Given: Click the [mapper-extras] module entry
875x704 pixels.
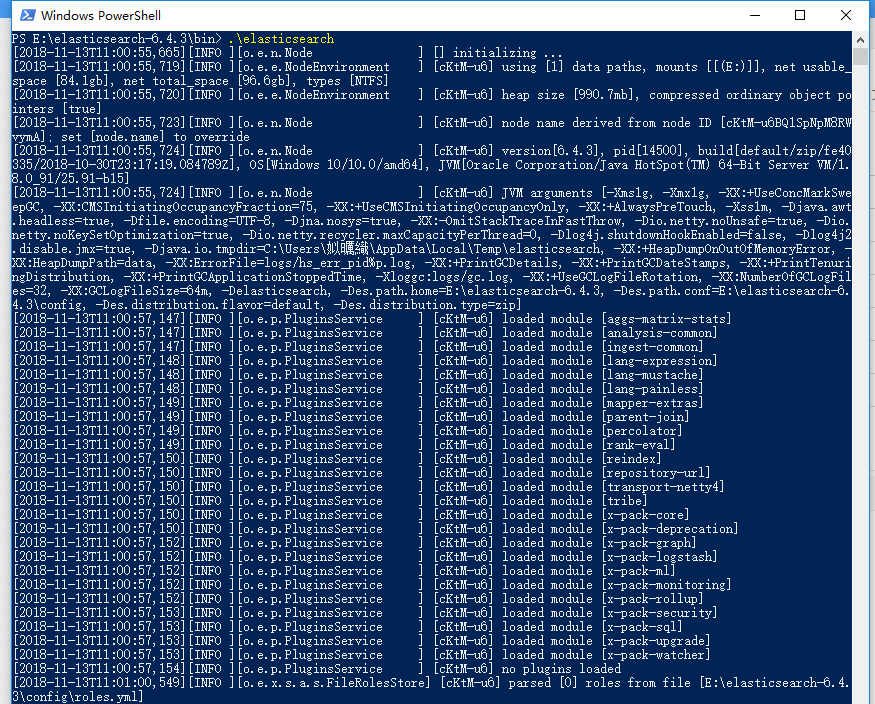Looking at the screenshot, I should click(x=652, y=403).
